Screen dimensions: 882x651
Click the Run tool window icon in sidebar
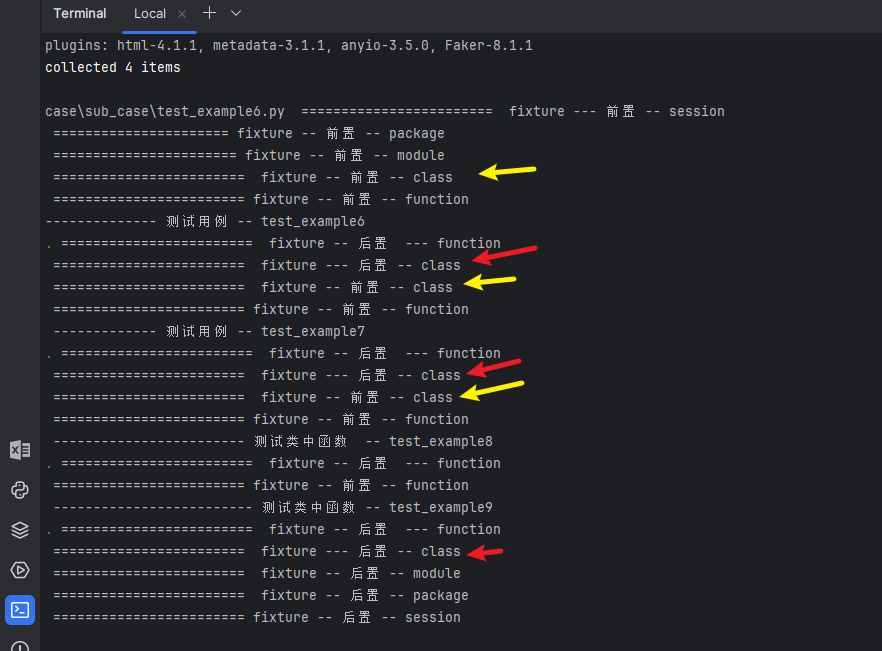coord(20,570)
